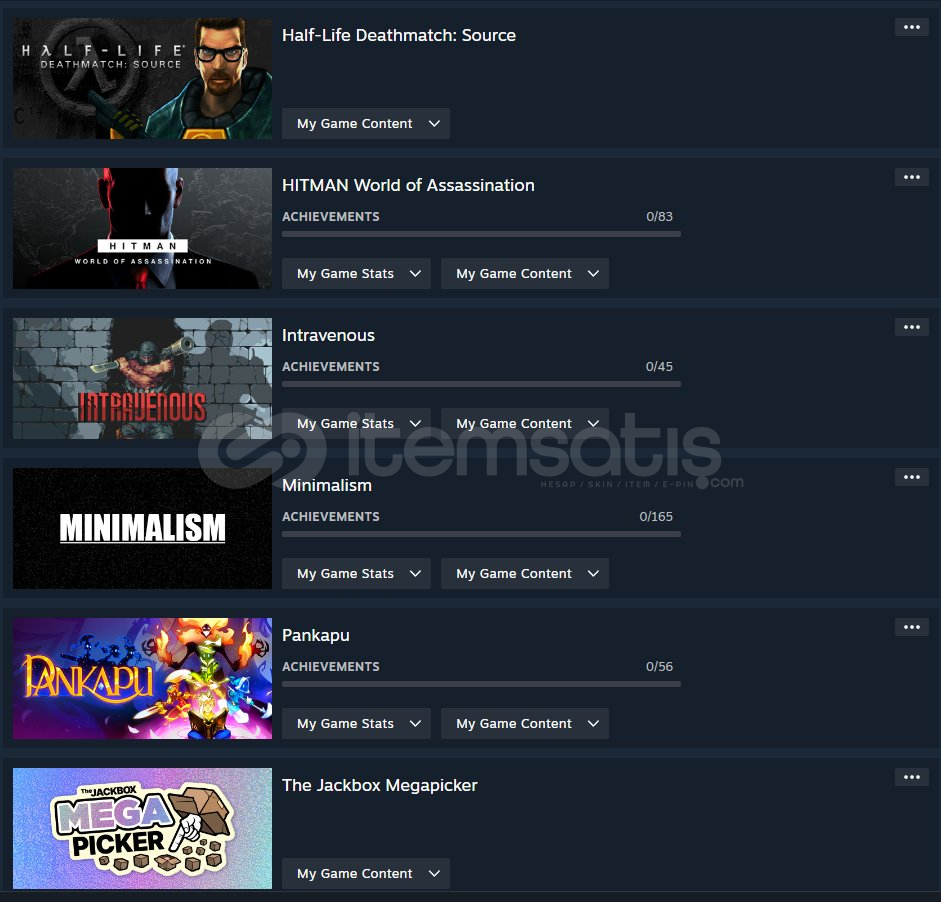Click the Intravenous game title

[328, 335]
